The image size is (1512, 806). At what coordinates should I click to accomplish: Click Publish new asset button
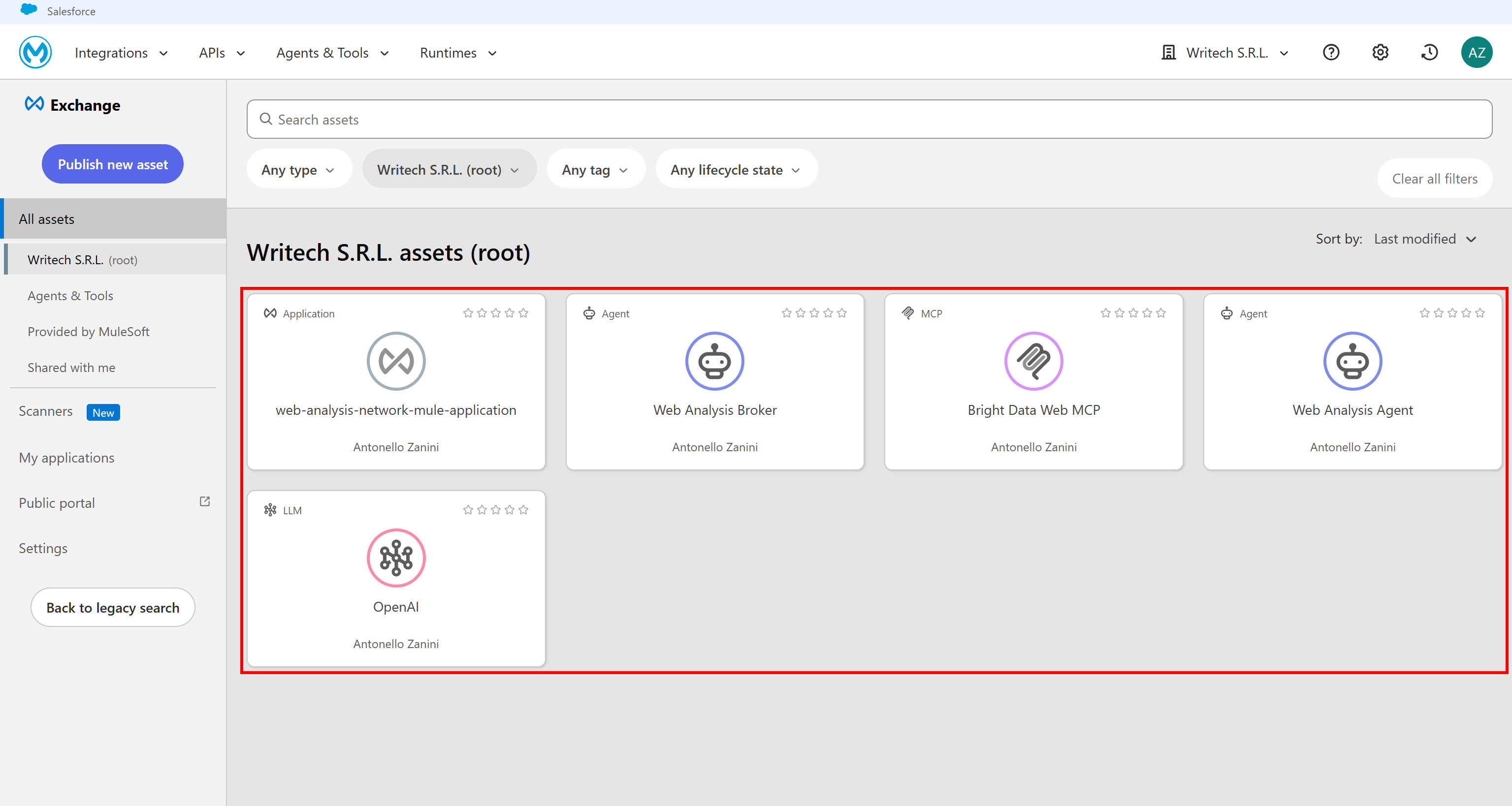point(113,164)
